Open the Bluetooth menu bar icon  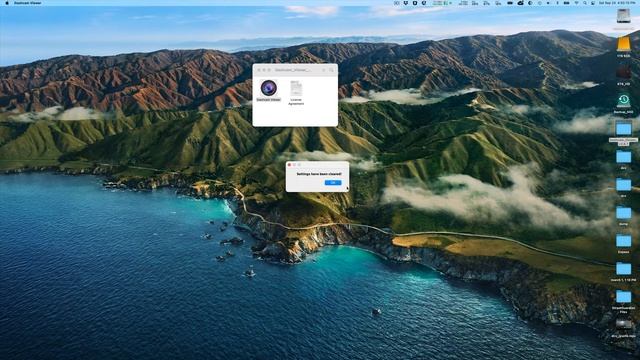click(558, 3)
